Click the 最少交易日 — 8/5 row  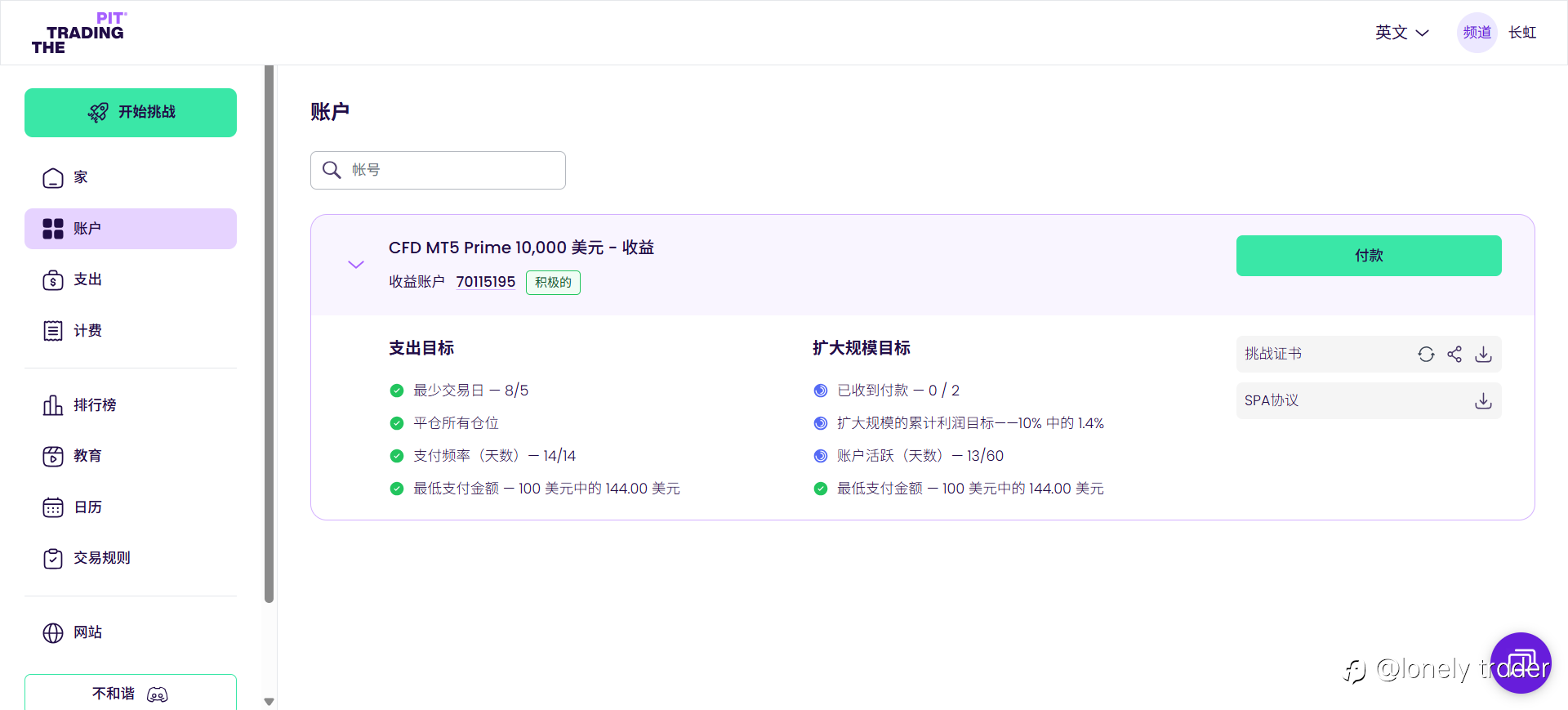(x=459, y=391)
